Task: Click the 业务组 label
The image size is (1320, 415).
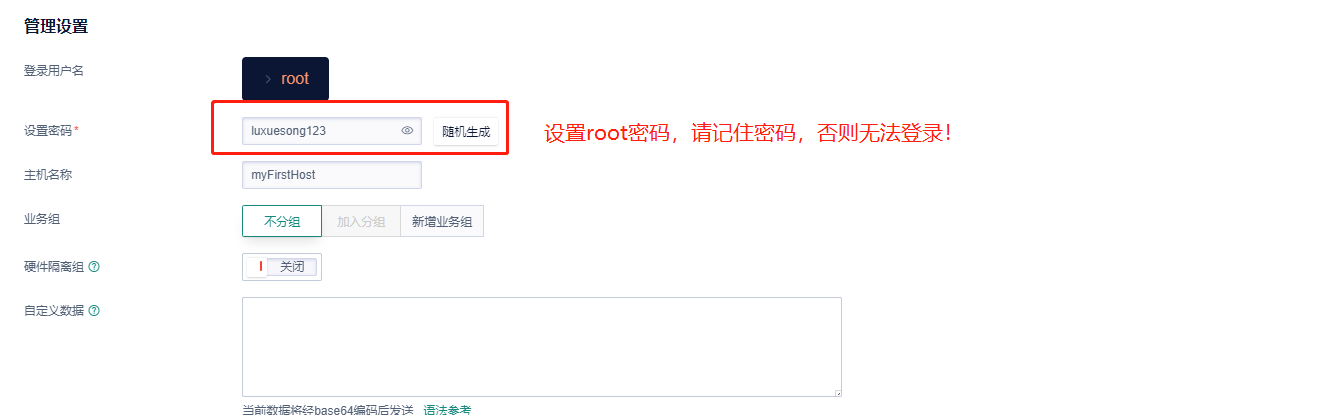Action: (x=42, y=218)
